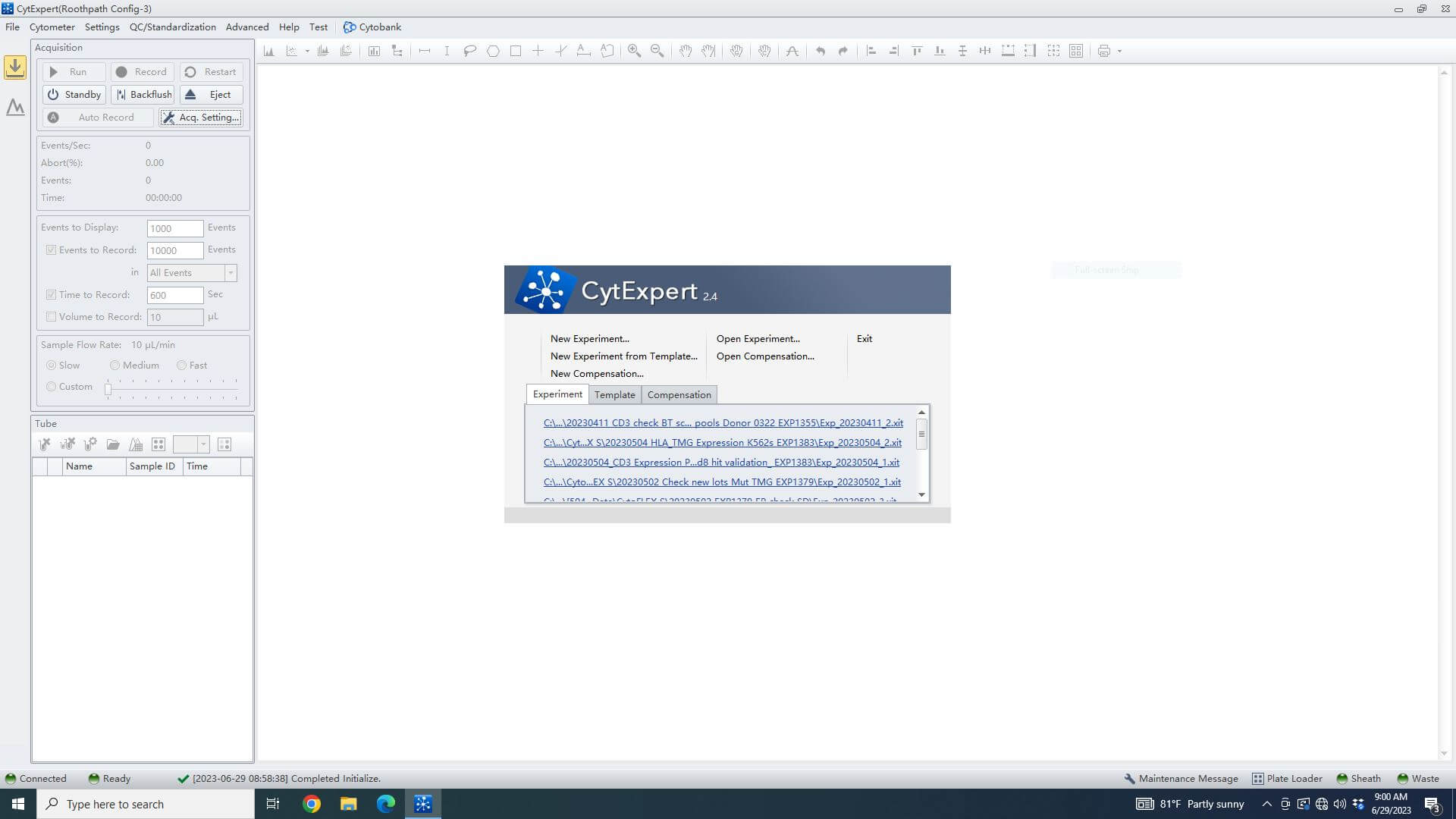Click the Cytobank toolbar icon
This screenshot has height=819, width=1456.
(x=350, y=27)
